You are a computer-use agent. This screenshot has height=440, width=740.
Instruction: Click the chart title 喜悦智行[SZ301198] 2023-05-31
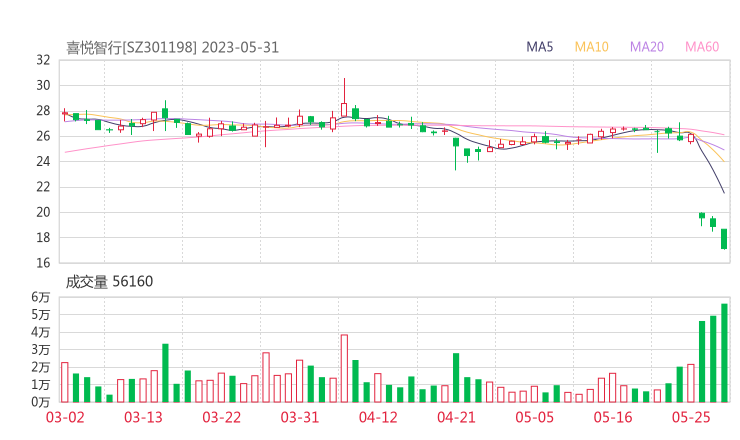[172, 48]
